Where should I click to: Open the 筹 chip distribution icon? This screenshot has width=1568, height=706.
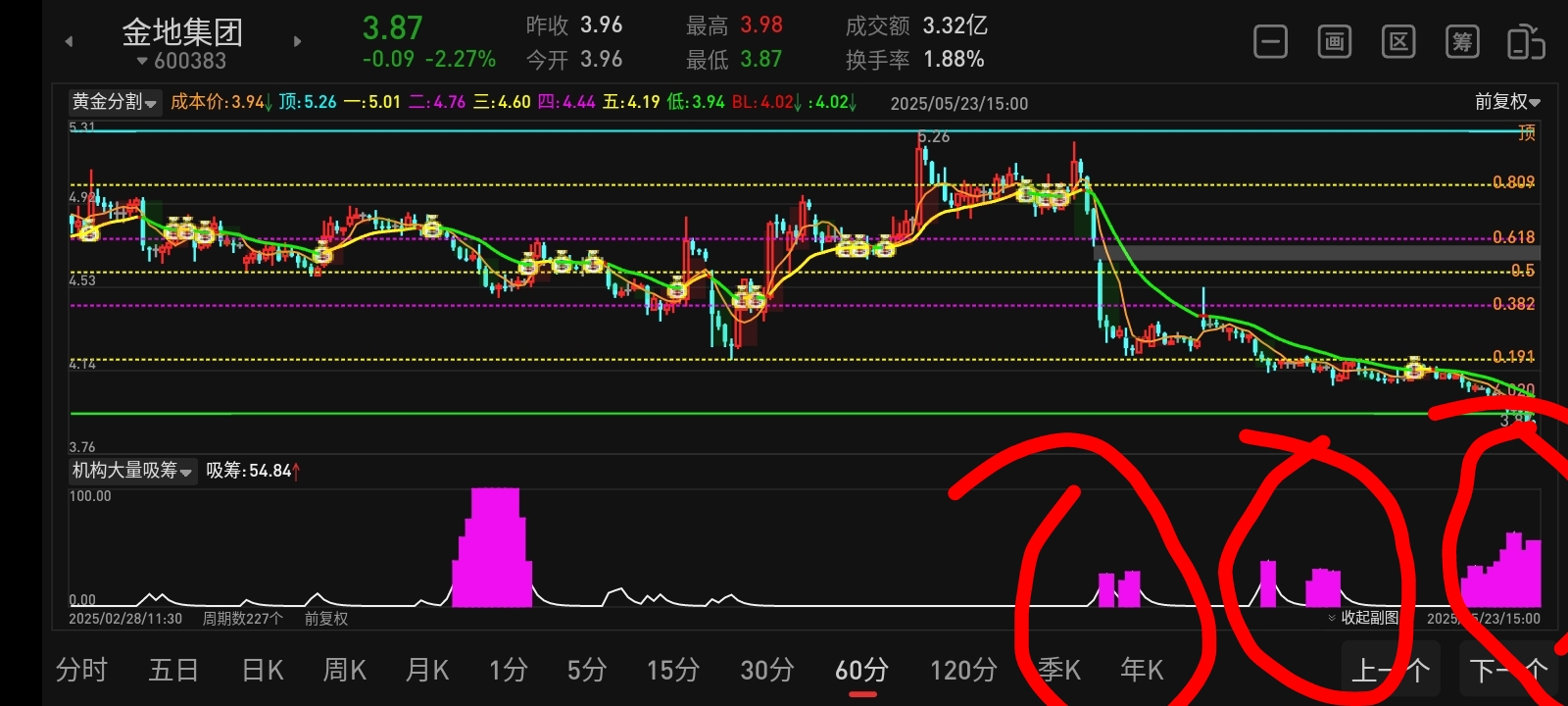click(1462, 42)
